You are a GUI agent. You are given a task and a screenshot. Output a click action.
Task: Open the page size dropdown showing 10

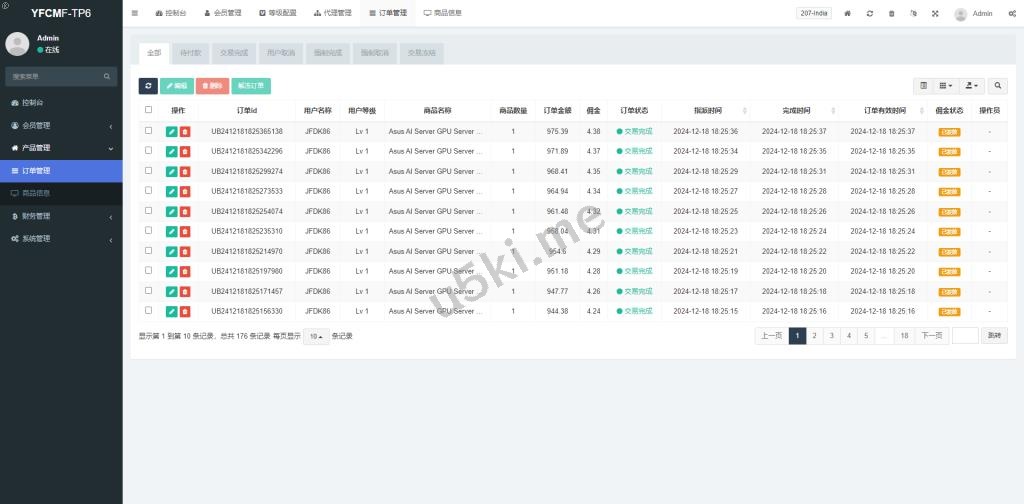click(x=315, y=336)
